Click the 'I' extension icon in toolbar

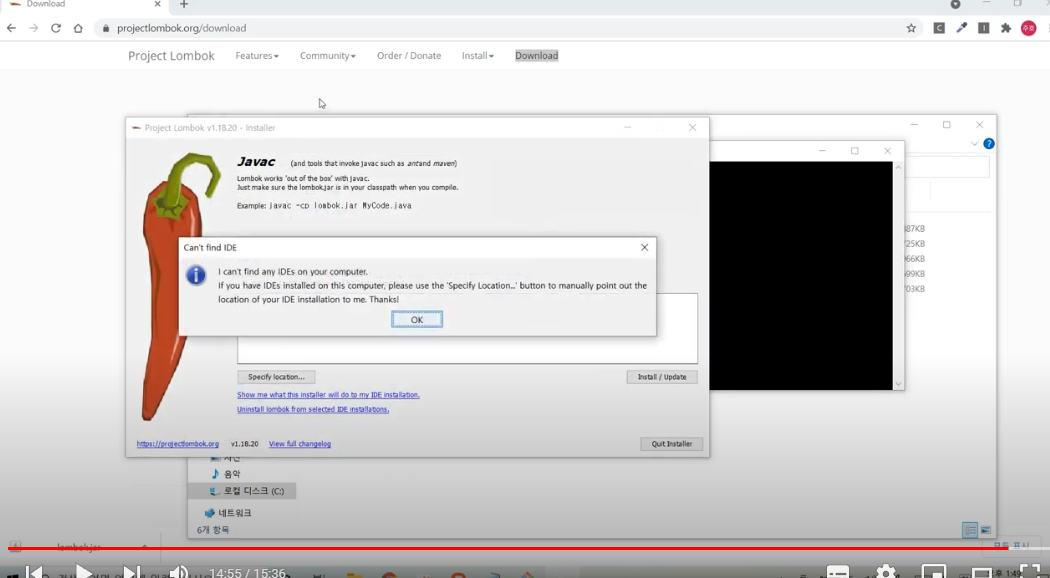tap(984, 28)
